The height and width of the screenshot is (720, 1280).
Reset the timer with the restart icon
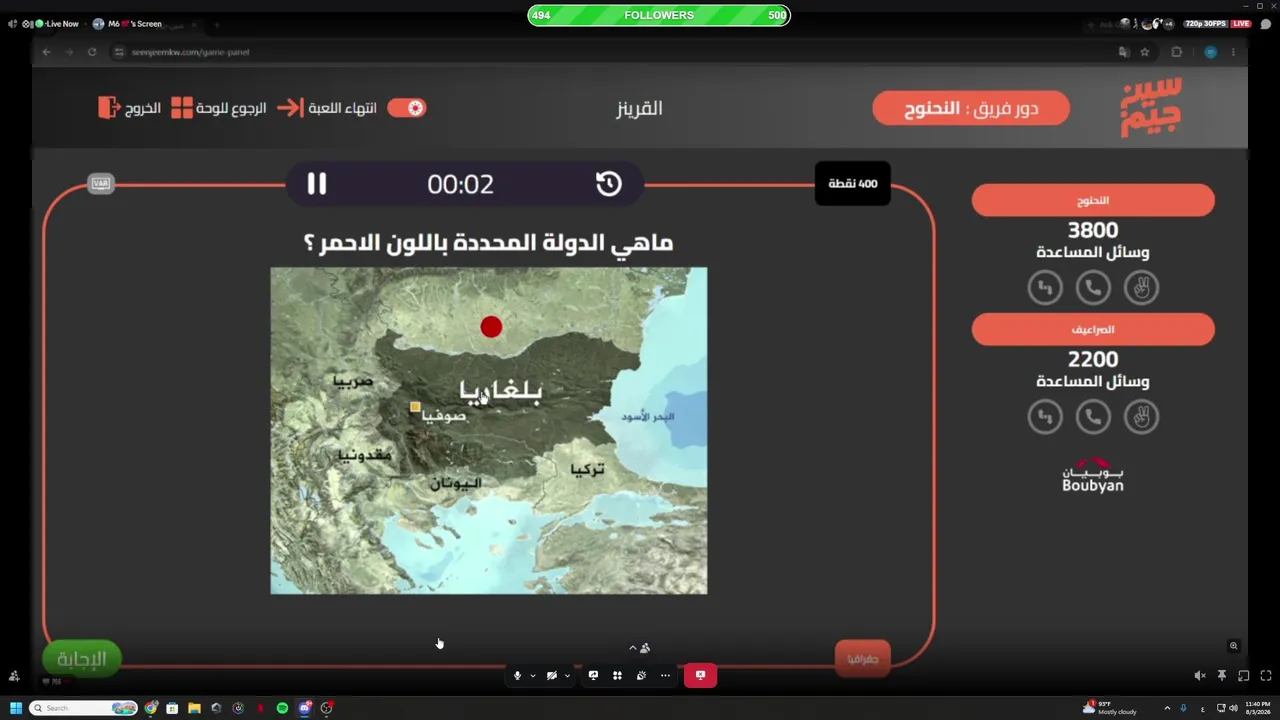coord(609,184)
